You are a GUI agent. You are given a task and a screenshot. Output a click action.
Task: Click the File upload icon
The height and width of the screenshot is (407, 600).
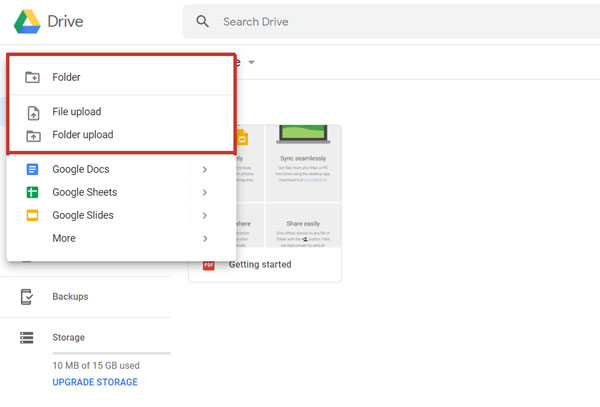33,113
